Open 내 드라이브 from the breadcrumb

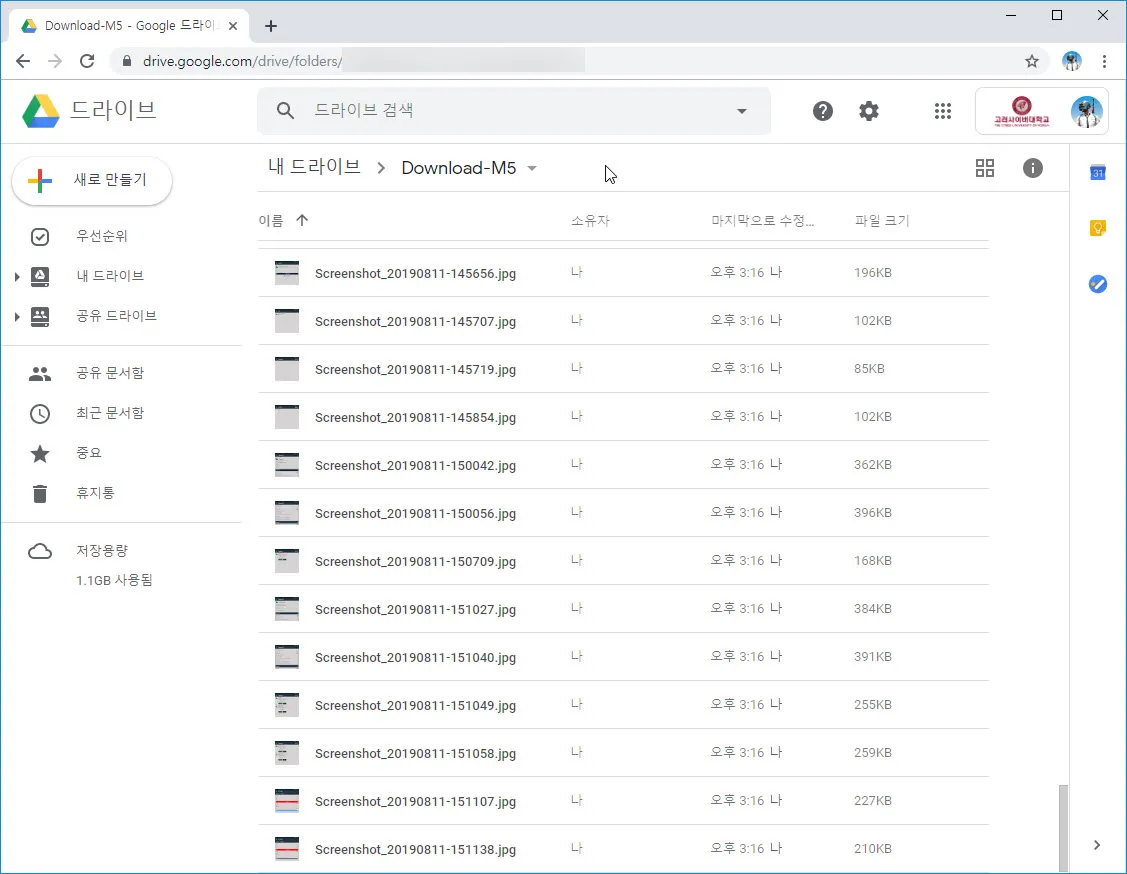pyautogui.click(x=313, y=168)
